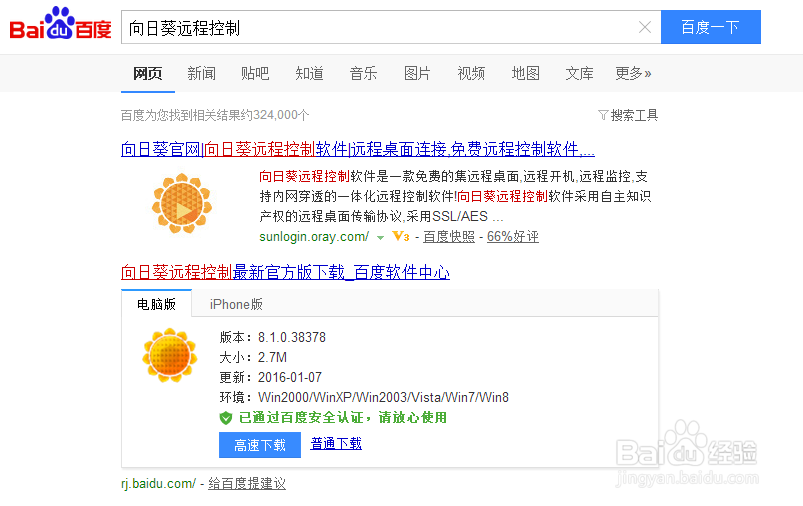
Task: Open 百度快照 cached page
Action: (449, 237)
